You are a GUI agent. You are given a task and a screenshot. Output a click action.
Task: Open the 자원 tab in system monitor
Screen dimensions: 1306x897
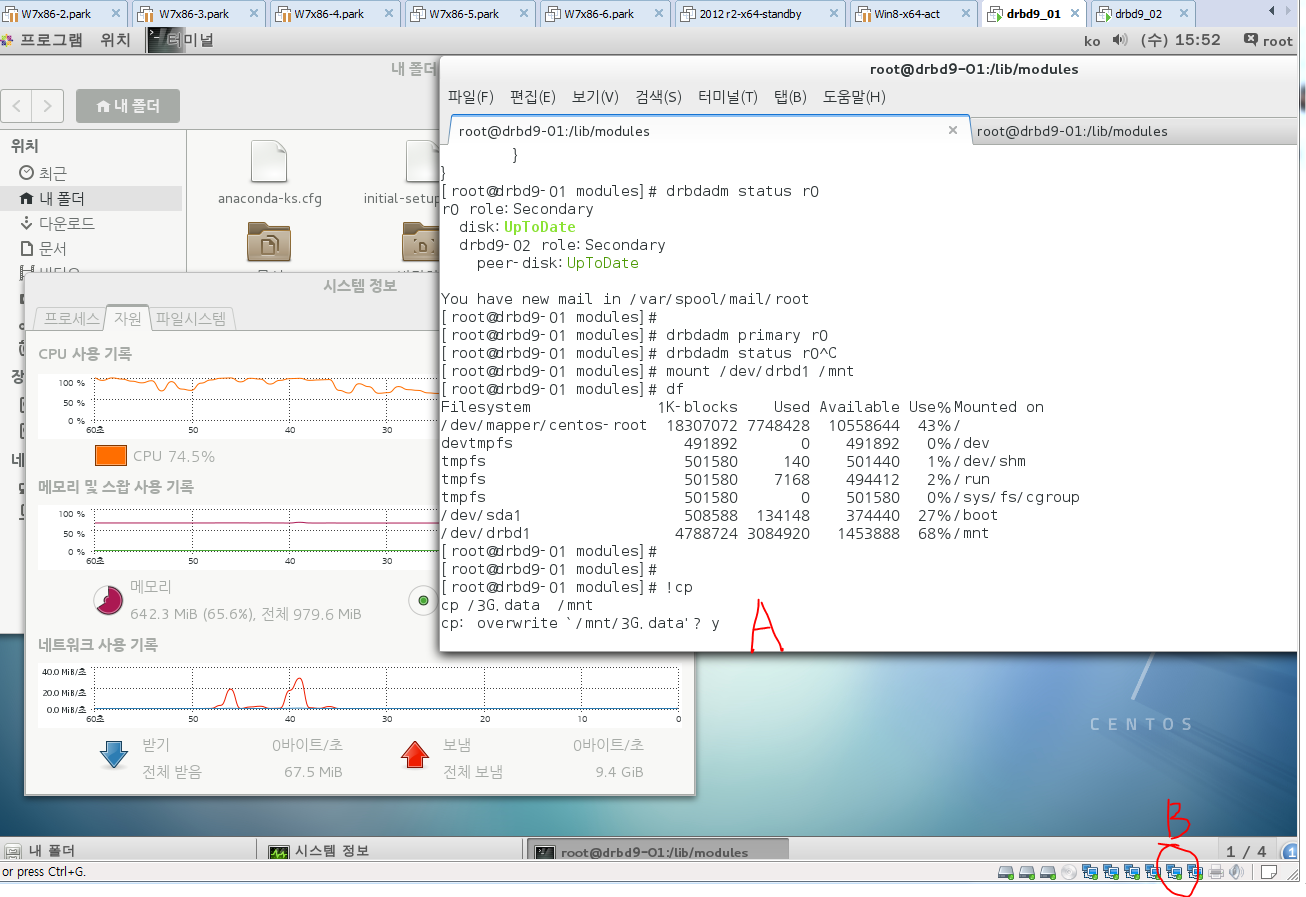point(128,319)
